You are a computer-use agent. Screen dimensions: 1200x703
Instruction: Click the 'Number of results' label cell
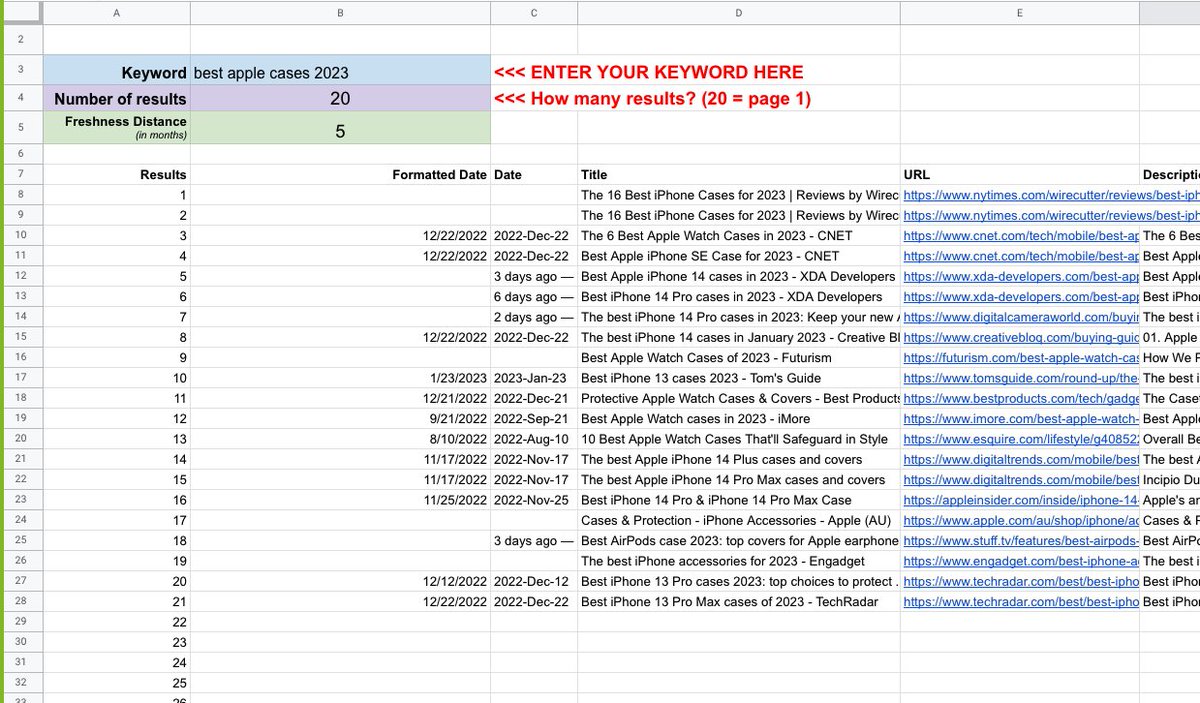(117, 99)
